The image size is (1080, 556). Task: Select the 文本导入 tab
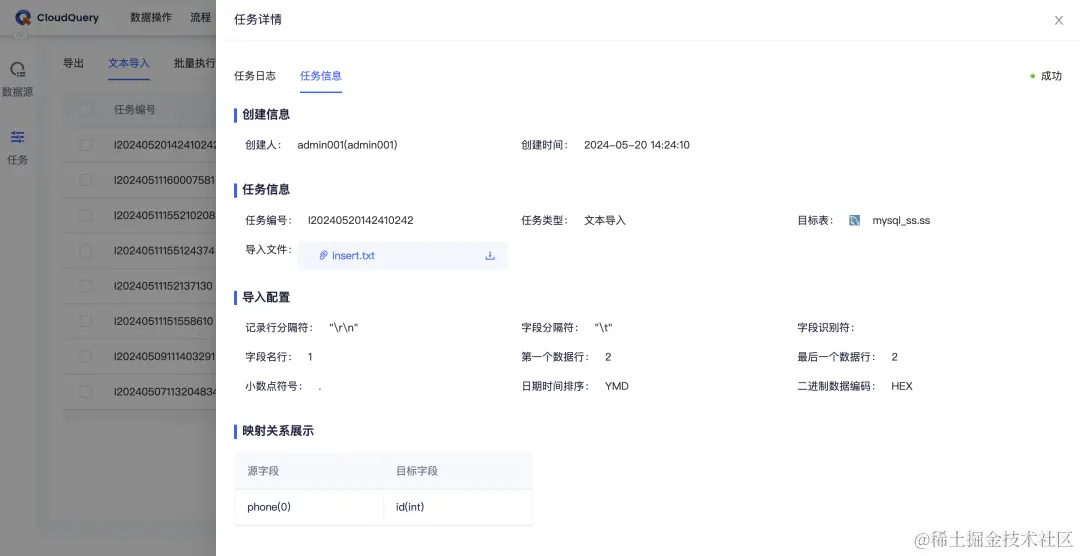(x=129, y=63)
